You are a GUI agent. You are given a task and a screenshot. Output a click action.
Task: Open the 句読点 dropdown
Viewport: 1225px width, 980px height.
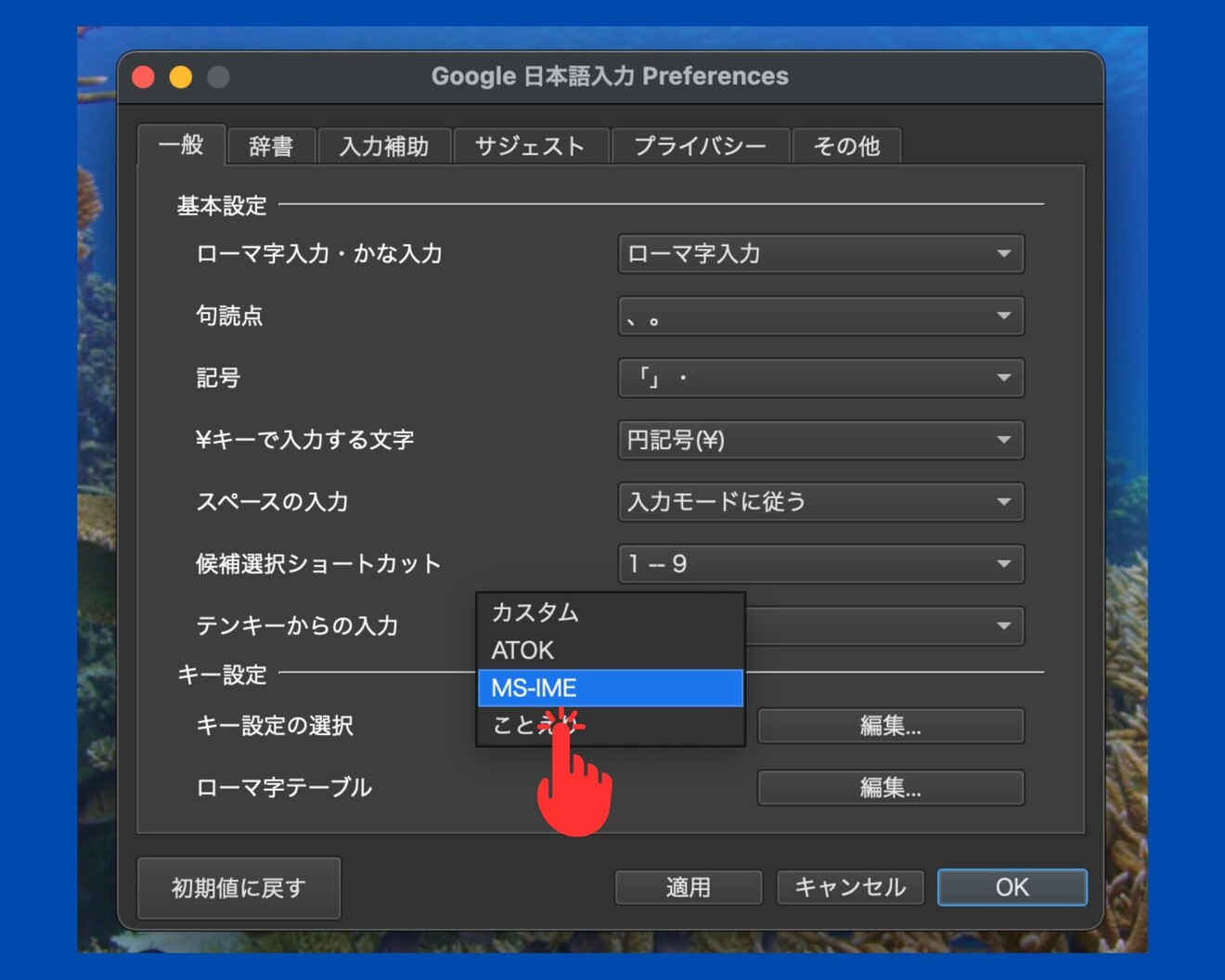pos(821,316)
